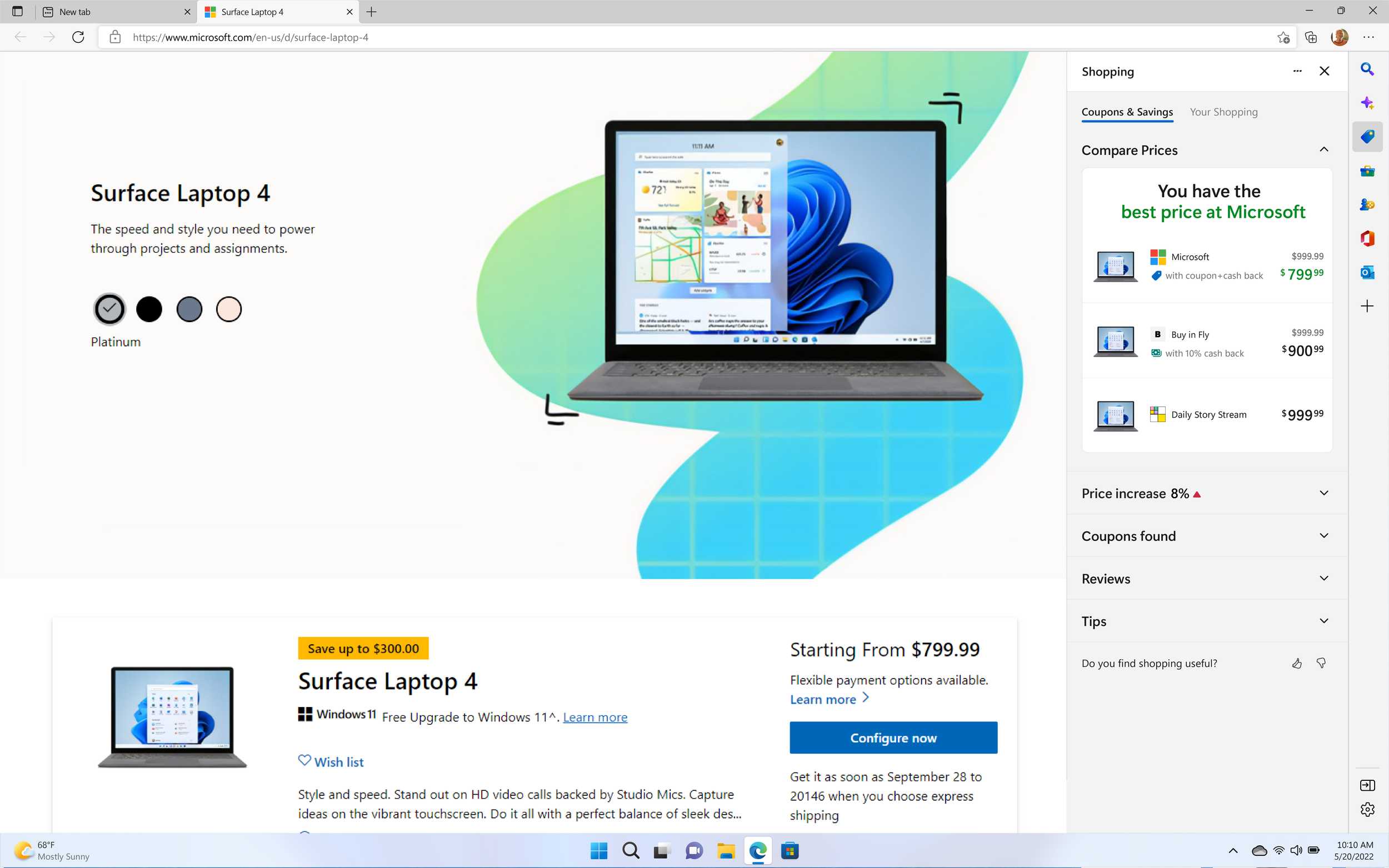This screenshot has width=1389, height=868.
Task: Open the Daily Story Stream price offer
Action: [1206, 414]
